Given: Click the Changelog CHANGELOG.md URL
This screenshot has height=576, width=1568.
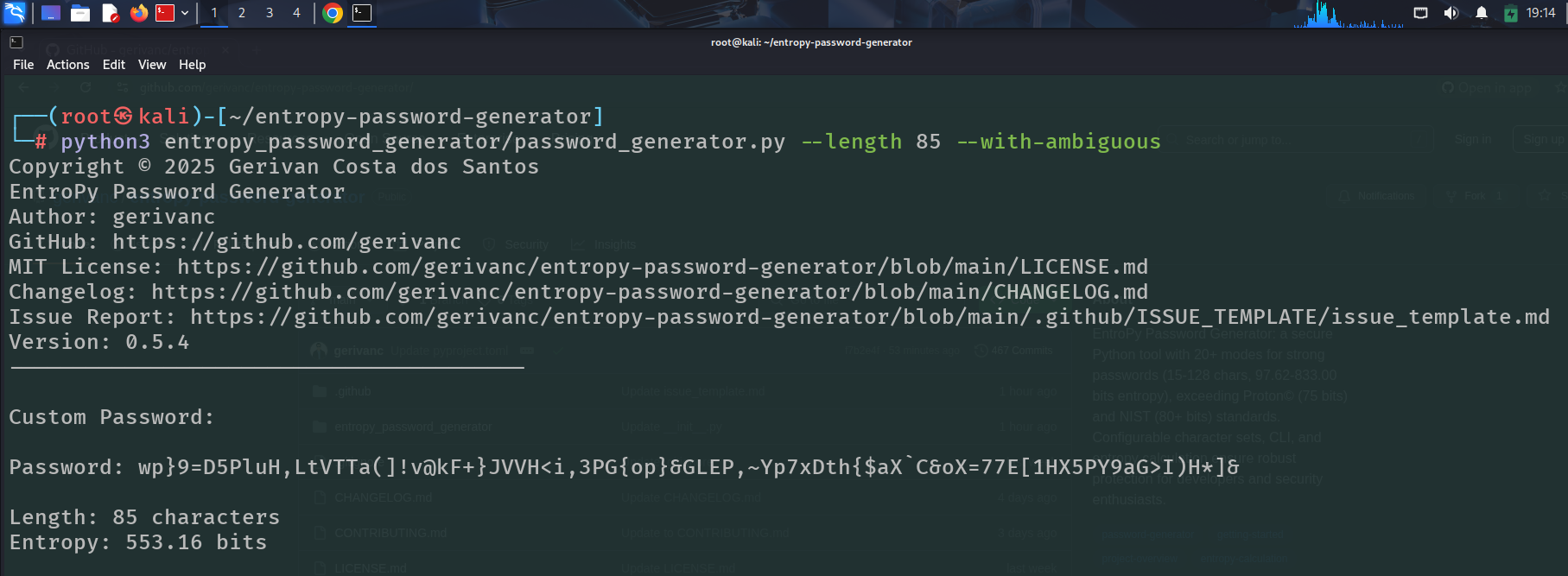Looking at the screenshot, I should click(650, 292).
